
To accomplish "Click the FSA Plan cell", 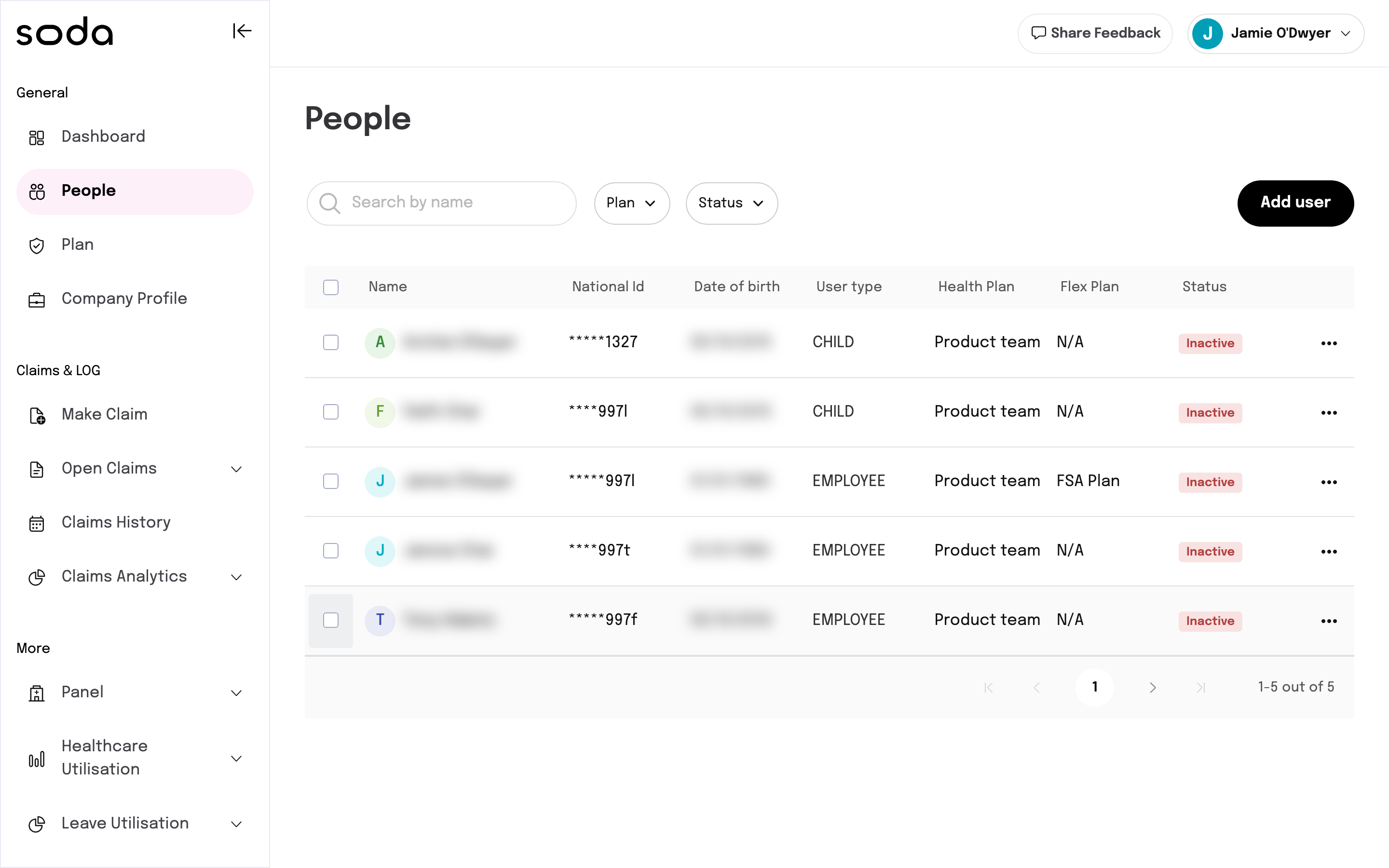I will 1088,481.
